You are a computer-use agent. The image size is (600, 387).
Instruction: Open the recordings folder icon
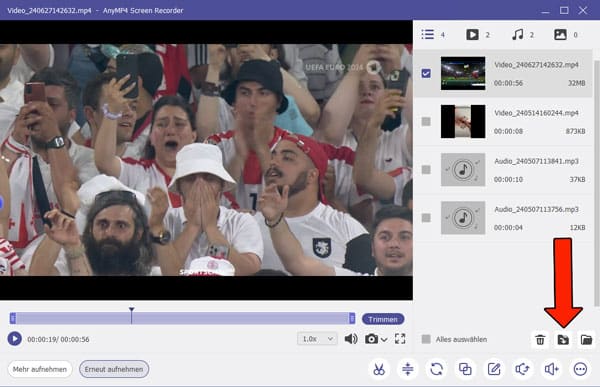pos(586,340)
